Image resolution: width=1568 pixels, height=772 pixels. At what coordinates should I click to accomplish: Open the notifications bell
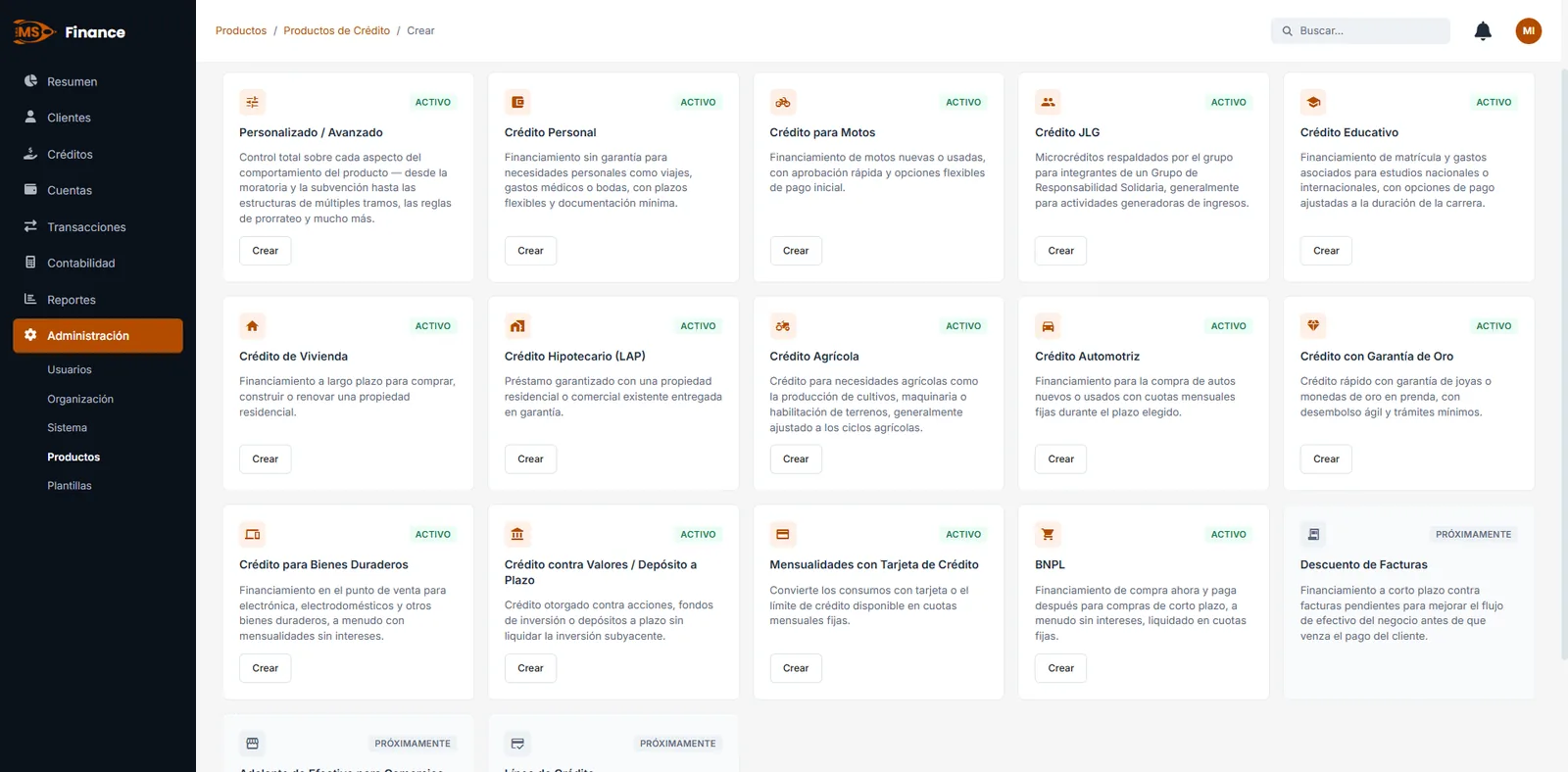pos(1483,31)
